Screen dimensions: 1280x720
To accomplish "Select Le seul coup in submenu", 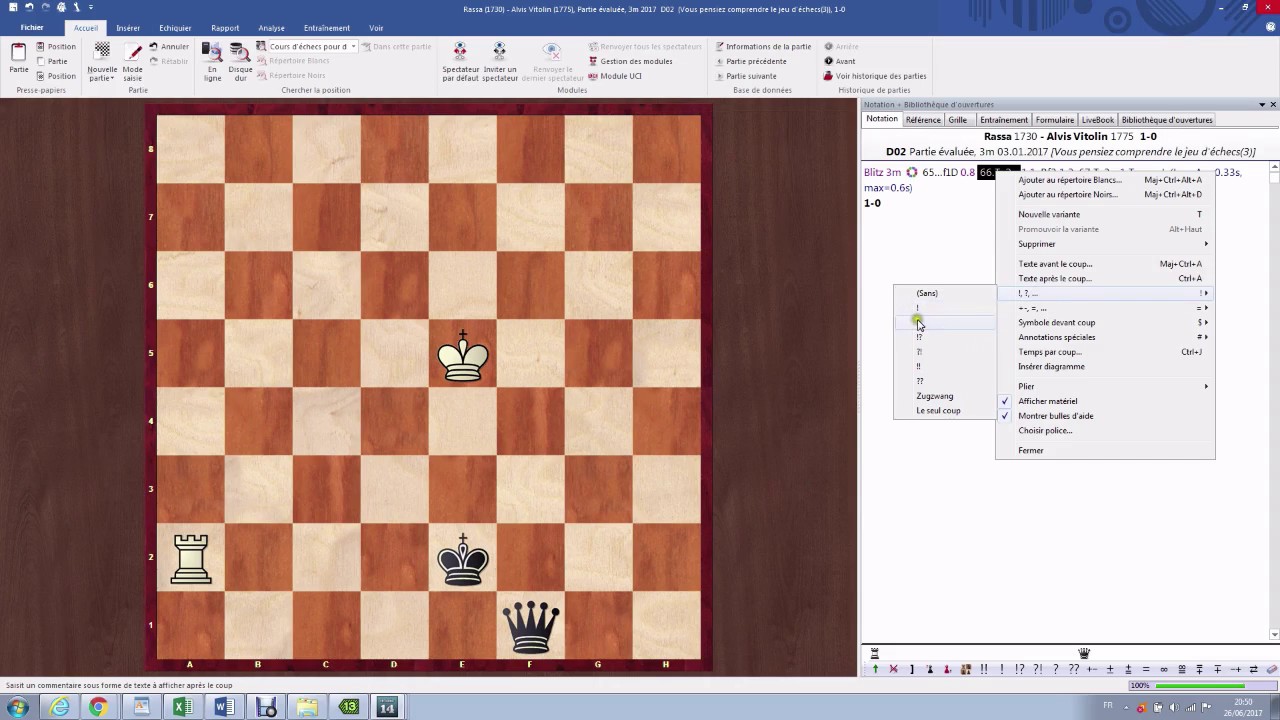I will [944, 410].
